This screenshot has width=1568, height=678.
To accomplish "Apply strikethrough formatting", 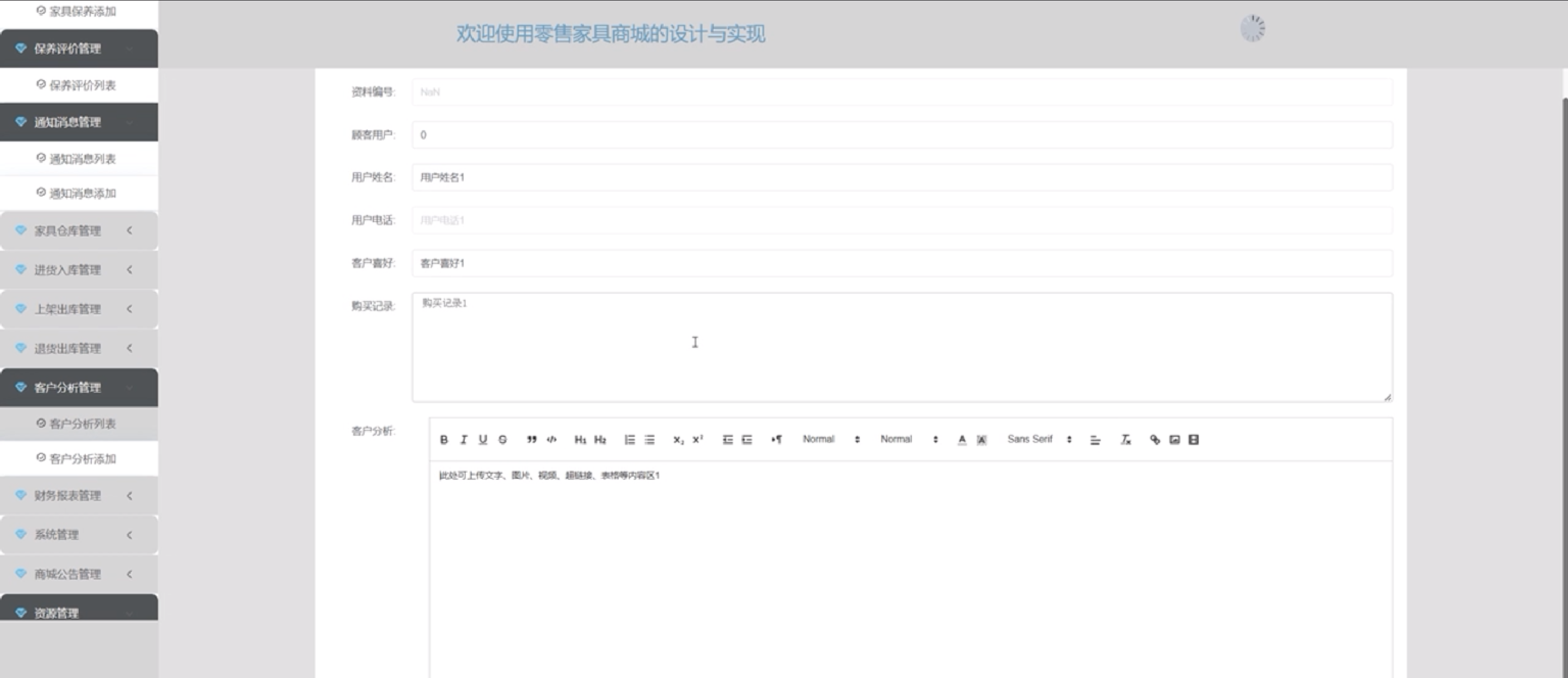I will tap(502, 439).
